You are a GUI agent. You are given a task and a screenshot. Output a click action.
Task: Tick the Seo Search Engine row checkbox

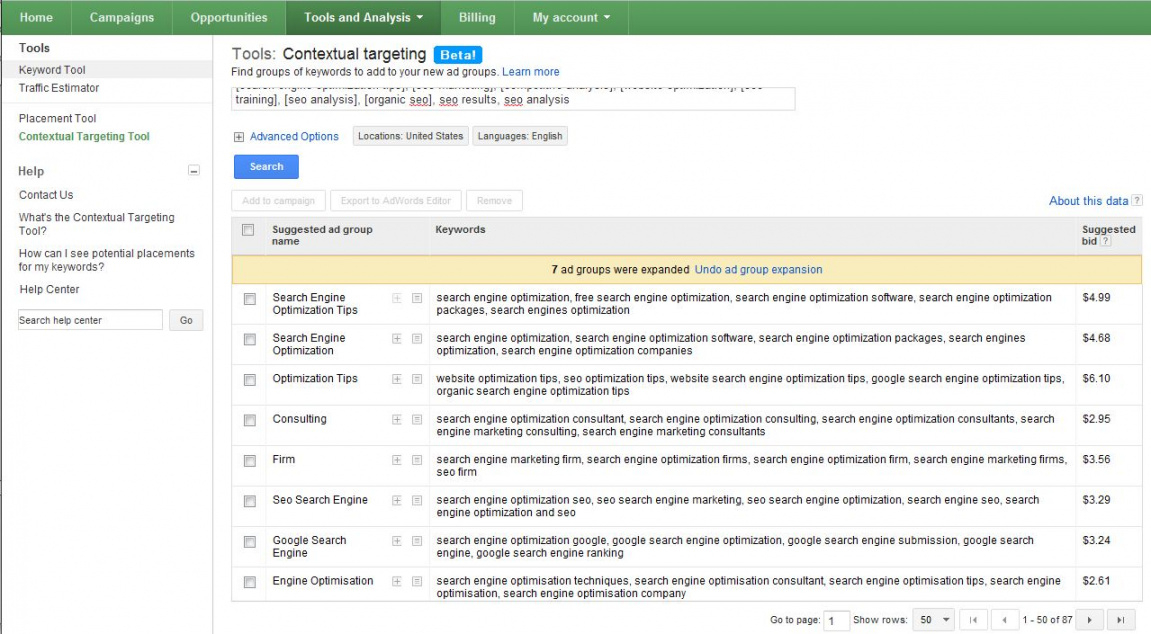[x=250, y=501]
